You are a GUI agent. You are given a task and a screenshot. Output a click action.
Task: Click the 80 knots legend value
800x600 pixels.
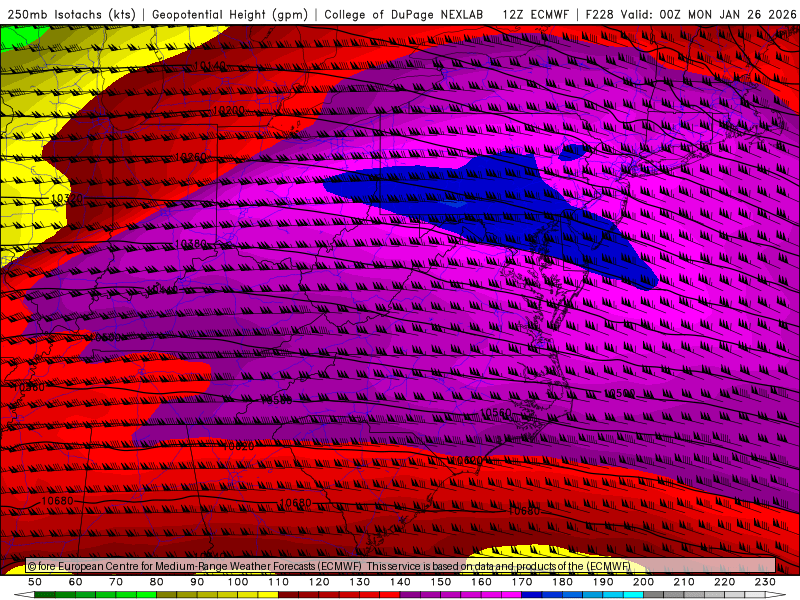tap(157, 582)
